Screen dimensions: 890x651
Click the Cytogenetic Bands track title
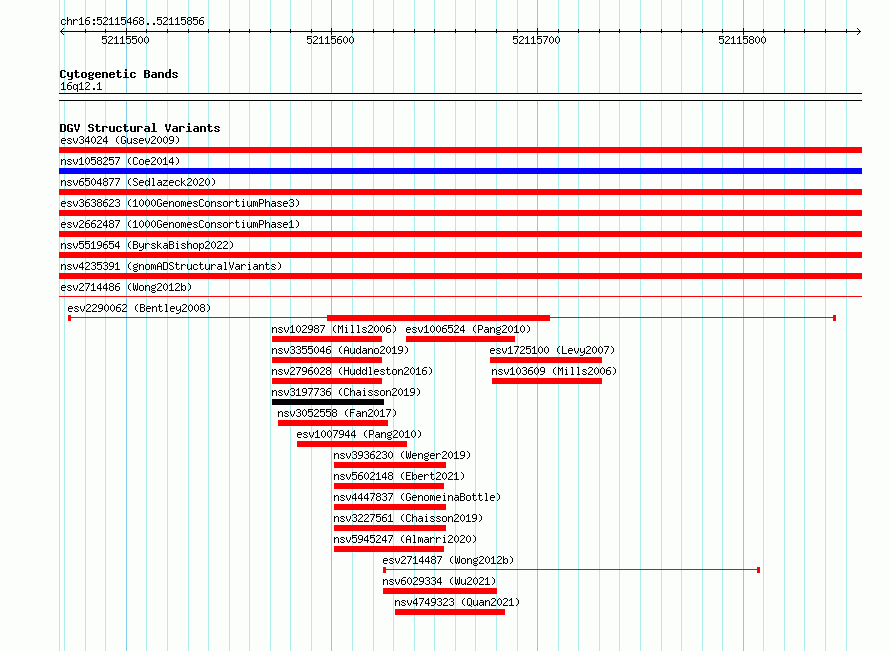pos(119,74)
